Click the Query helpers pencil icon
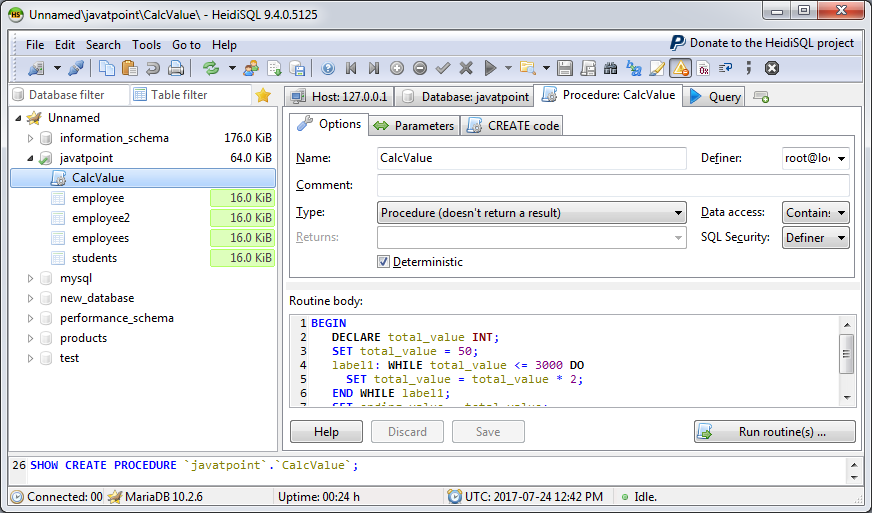872x513 pixels. point(657,68)
